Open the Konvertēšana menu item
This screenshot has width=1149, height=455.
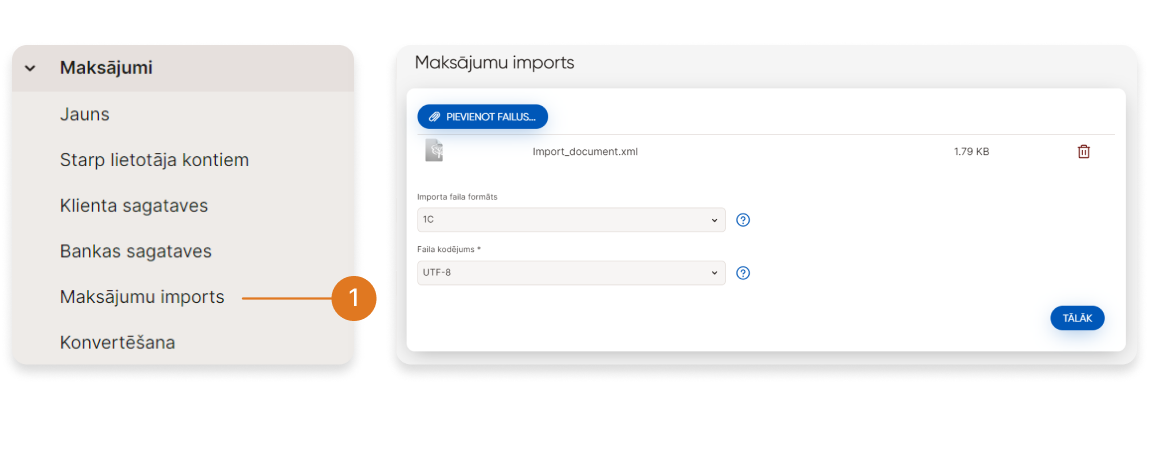[x=117, y=342]
